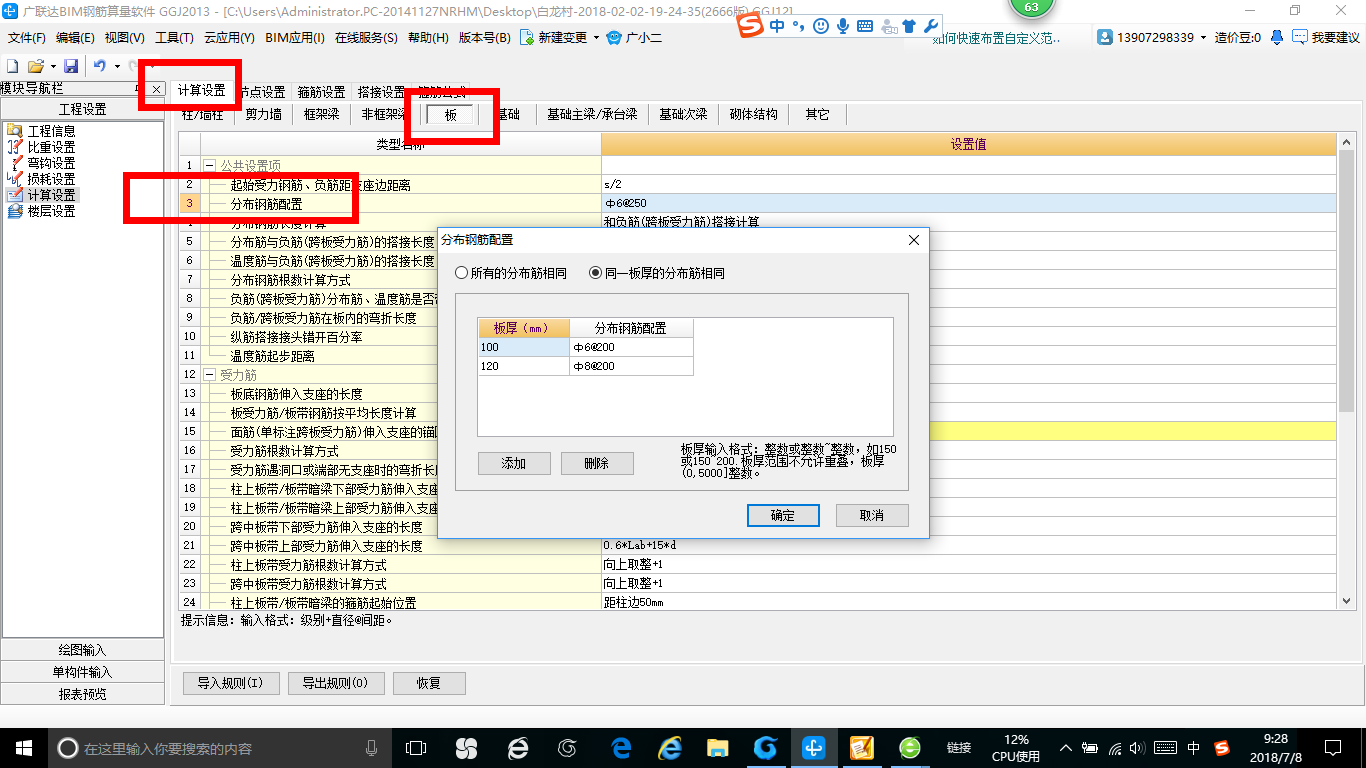1366x768 pixels.
Task: Open Microsoft Edge from the taskbar
Action: [621, 748]
